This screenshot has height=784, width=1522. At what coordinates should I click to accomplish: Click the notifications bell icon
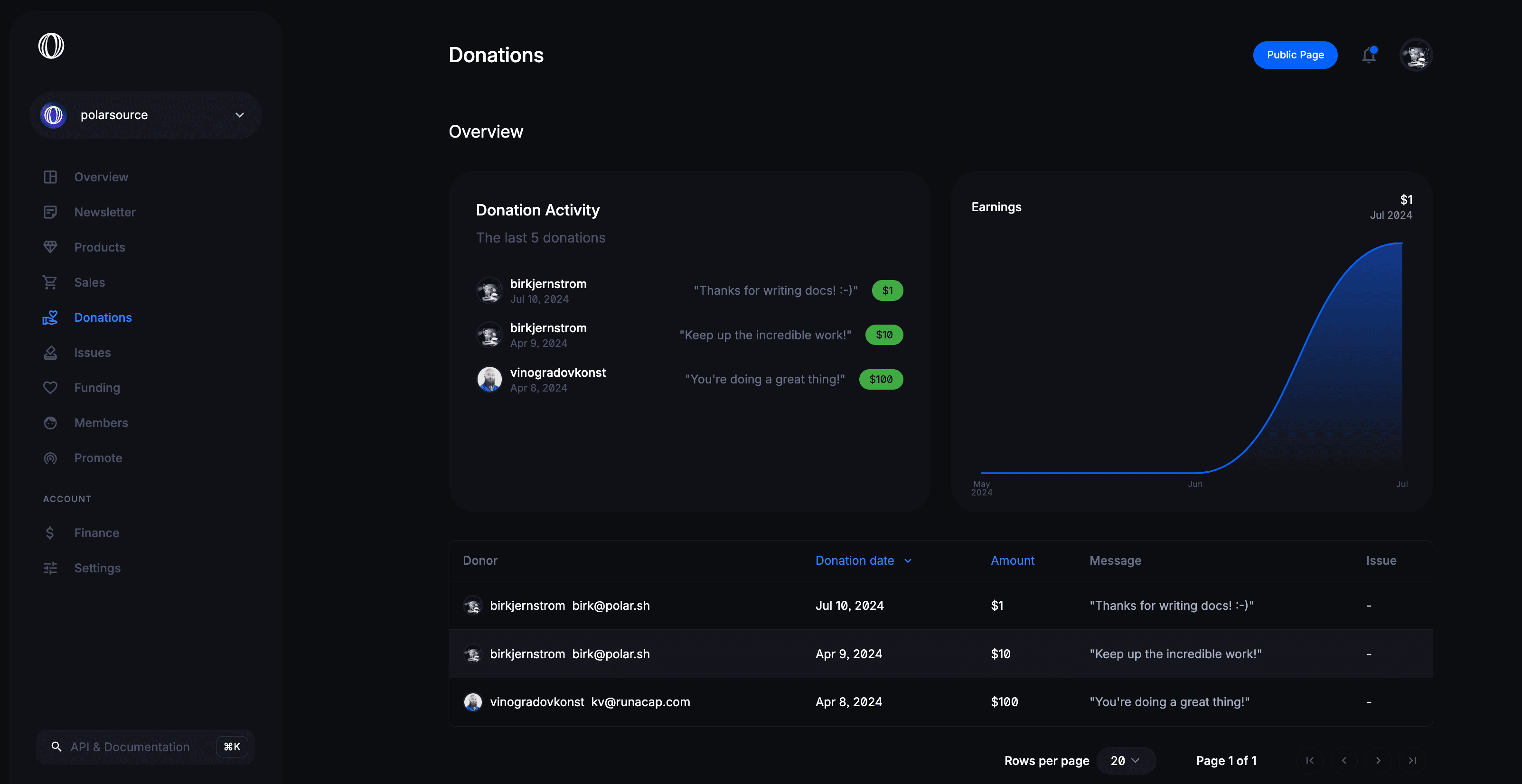click(1368, 55)
